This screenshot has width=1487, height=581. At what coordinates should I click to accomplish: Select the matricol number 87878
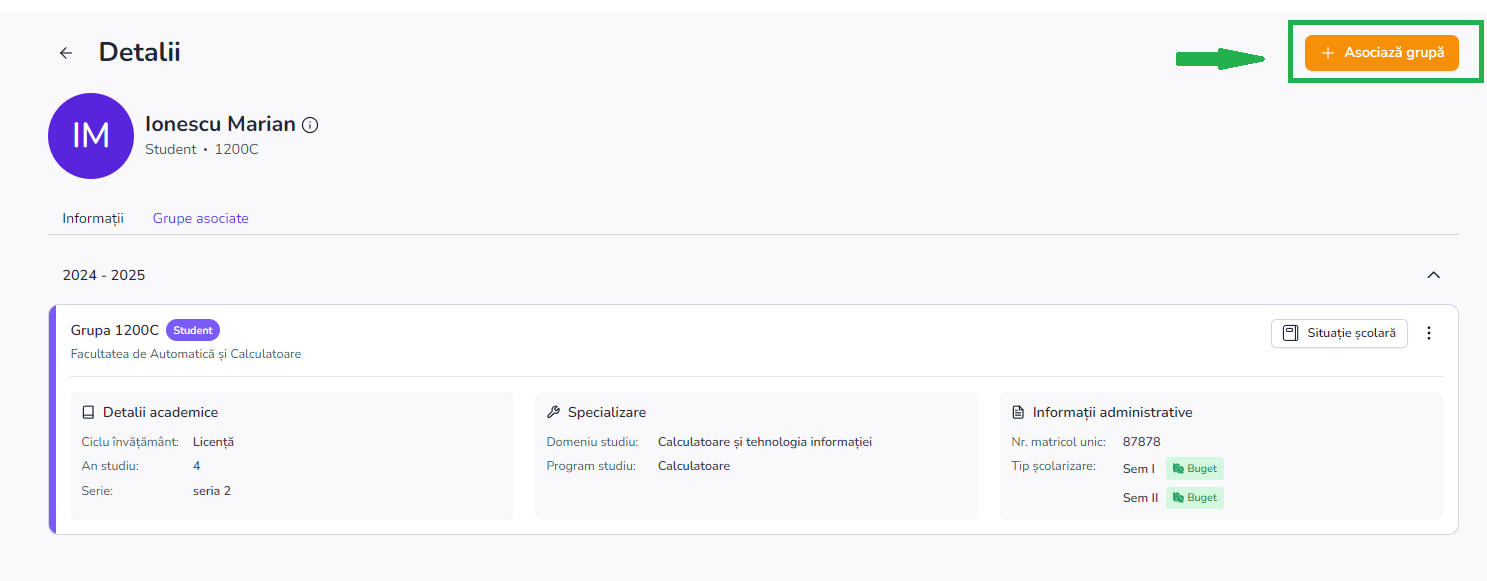click(1141, 441)
